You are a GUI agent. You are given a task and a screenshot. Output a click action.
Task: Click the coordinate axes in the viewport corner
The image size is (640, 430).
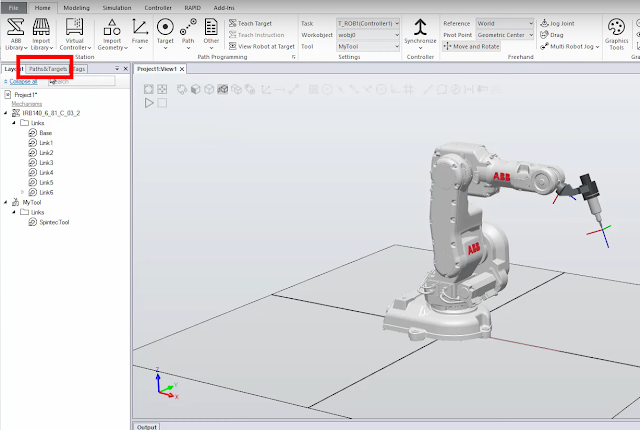(x=168, y=383)
